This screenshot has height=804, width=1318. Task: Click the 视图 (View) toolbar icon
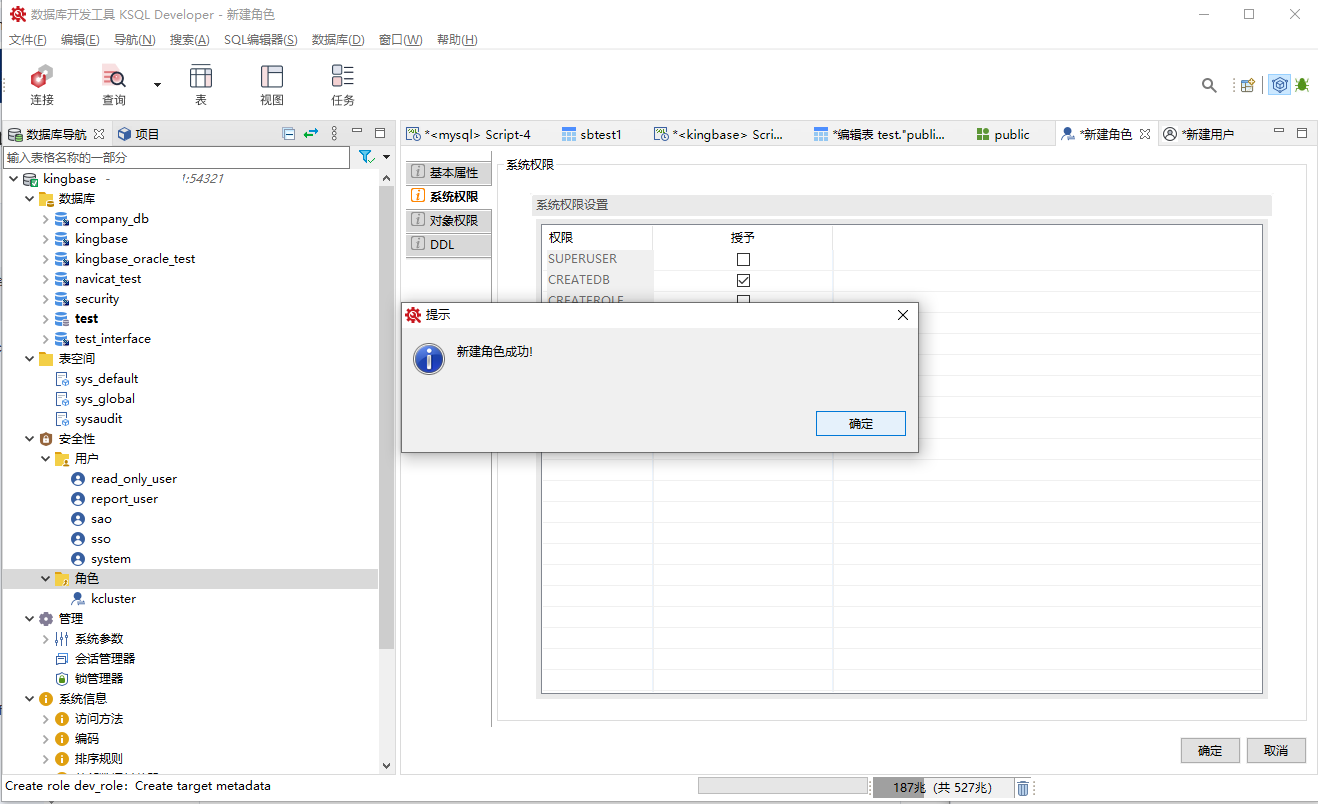272,84
